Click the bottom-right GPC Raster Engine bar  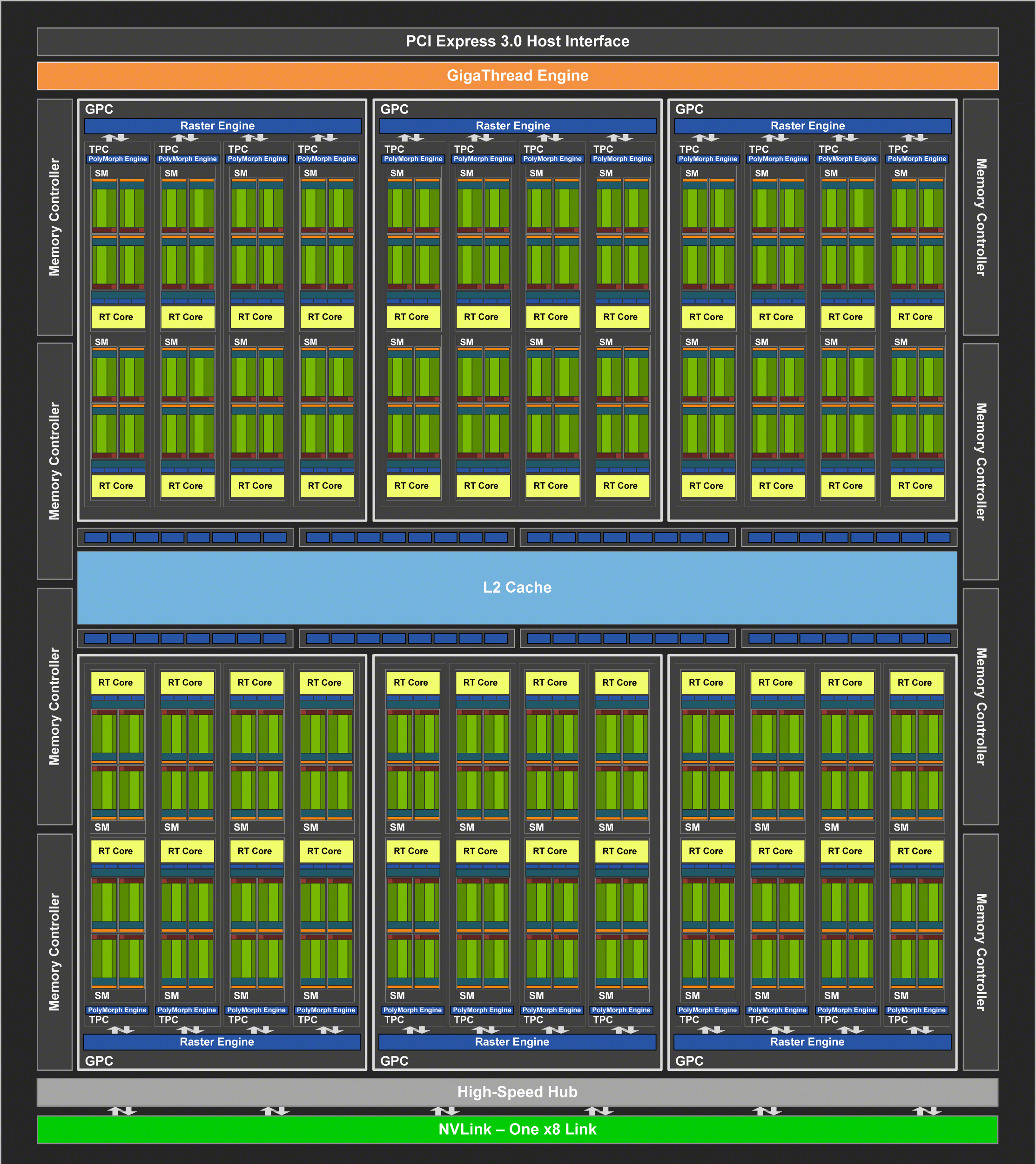pos(812,1042)
